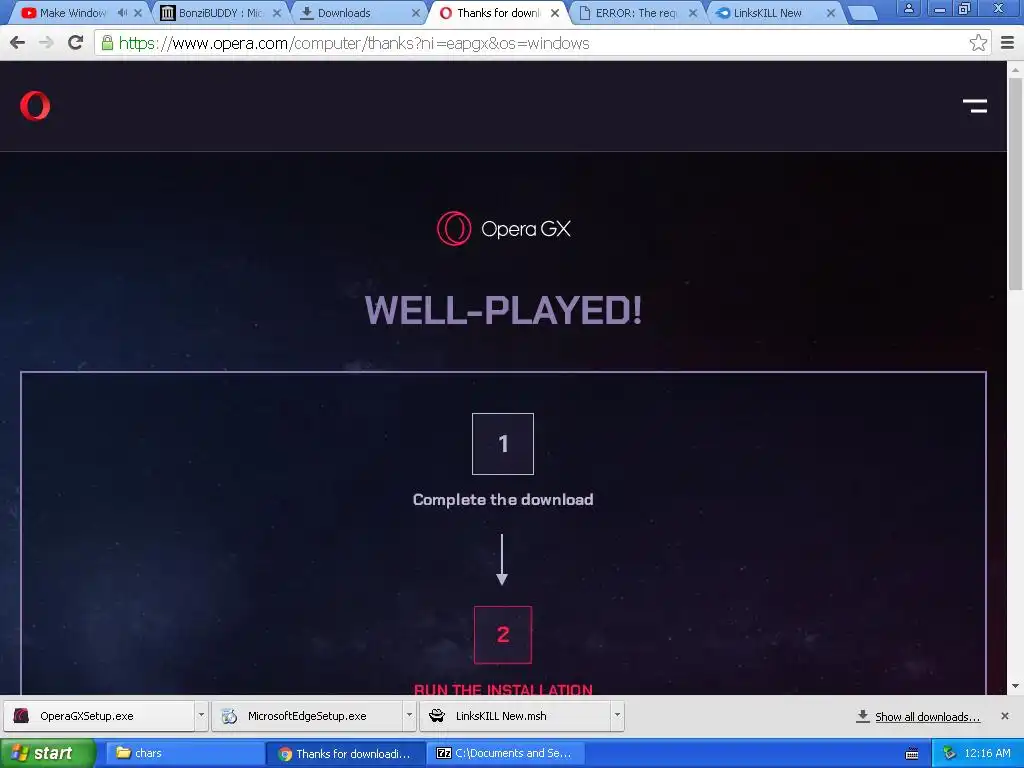This screenshot has height=768, width=1024.
Task: Click the scrollbar up arrow
Action: pos(1016,69)
